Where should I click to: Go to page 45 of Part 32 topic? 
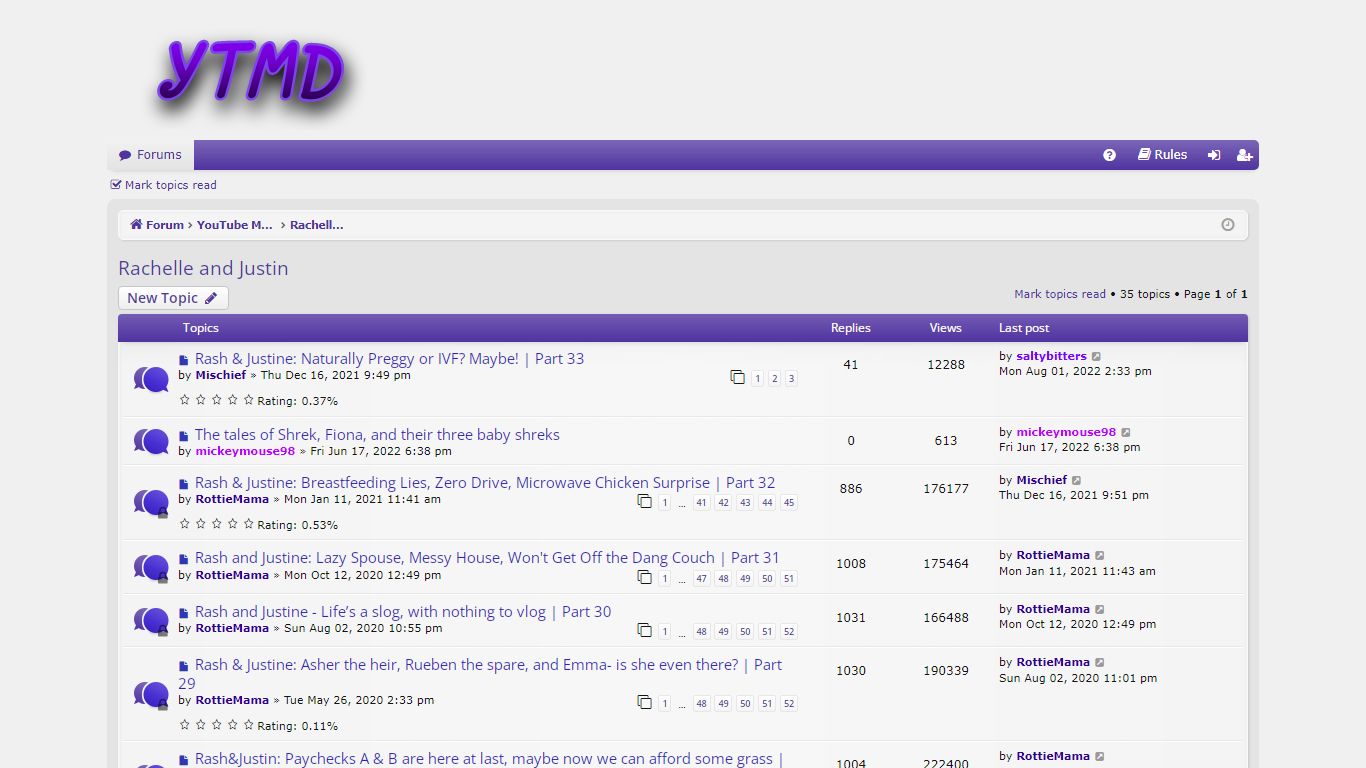tap(789, 503)
